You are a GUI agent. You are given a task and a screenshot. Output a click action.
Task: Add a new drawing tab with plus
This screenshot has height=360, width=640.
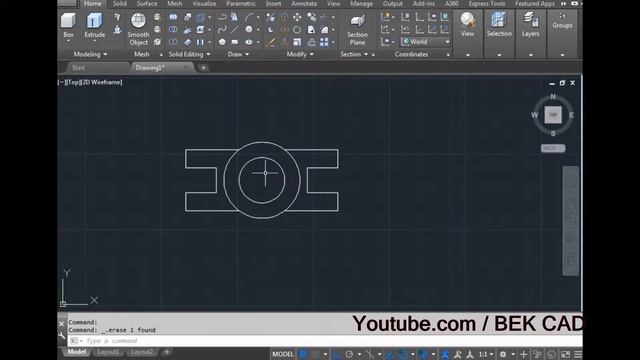click(x=203, y=68)
